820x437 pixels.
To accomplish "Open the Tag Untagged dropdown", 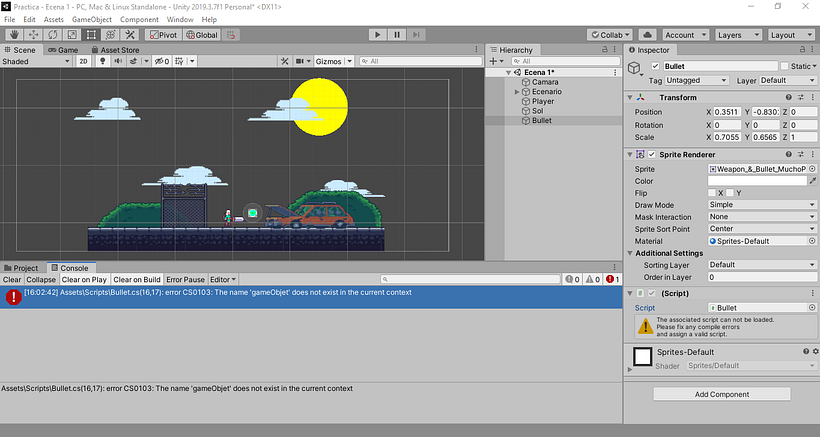I will (696, 80).
